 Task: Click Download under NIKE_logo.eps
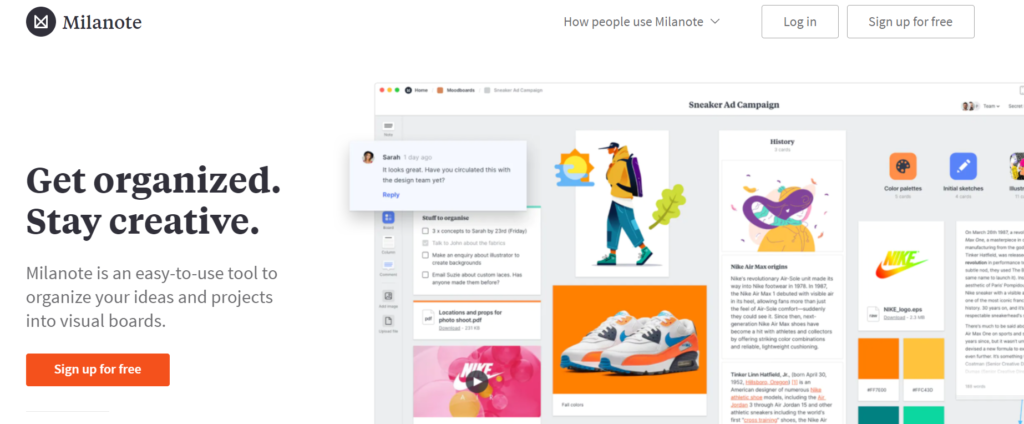(x=894, y=317)
